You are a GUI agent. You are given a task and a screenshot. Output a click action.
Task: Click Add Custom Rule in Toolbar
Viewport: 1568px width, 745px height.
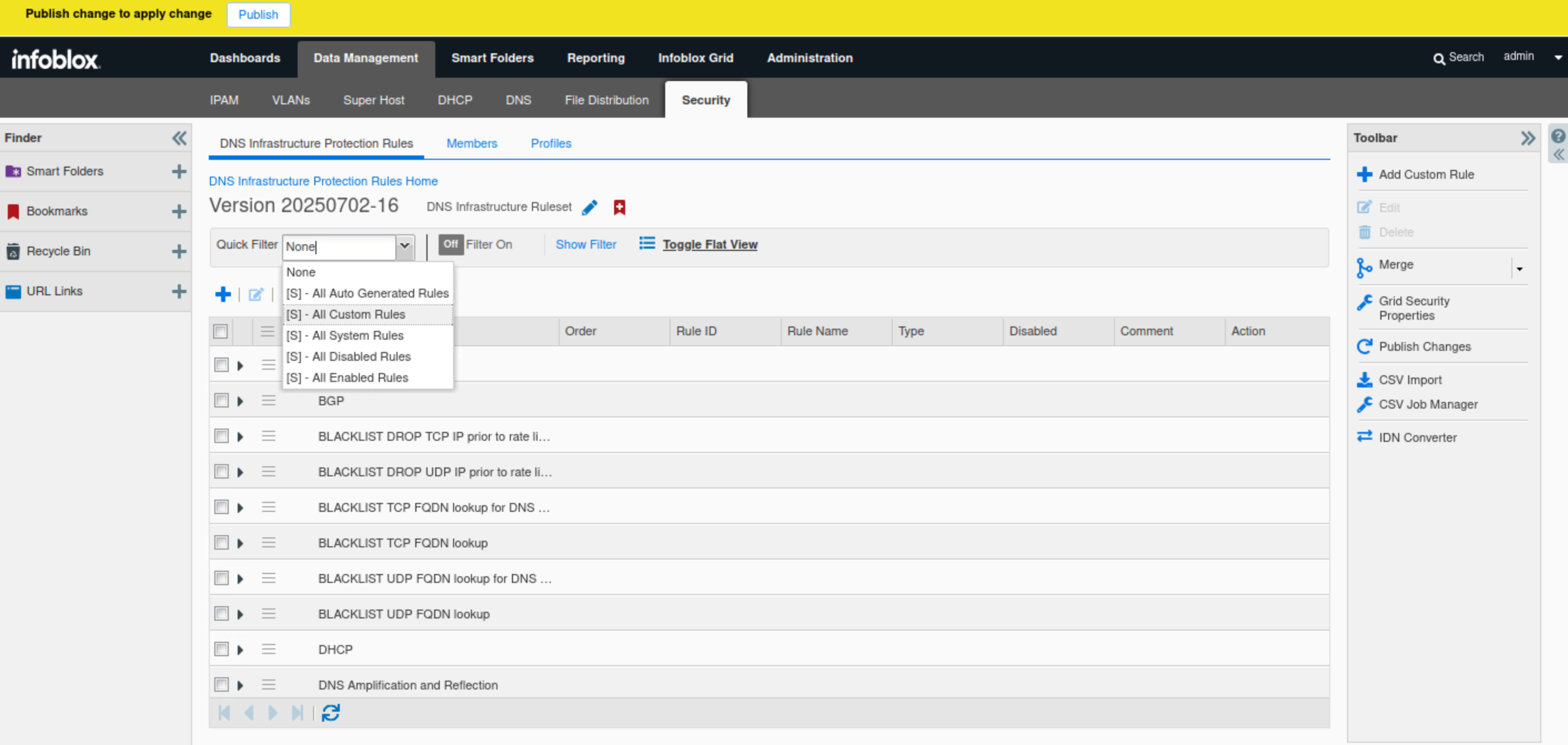point(1426,175)
